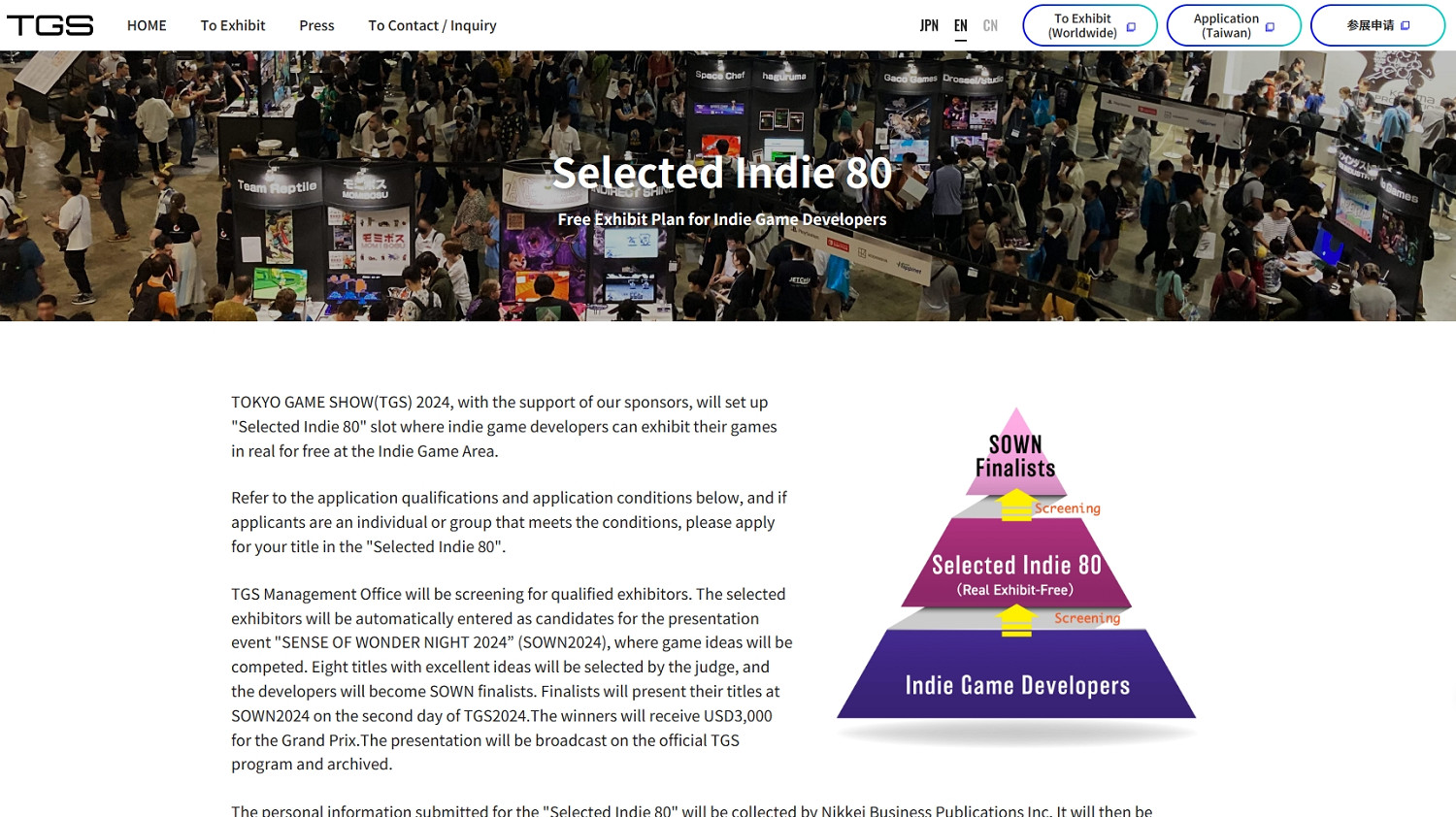Click external-link icon in To Exhibit (Worldwide)
Viewport: 1456px width, 817px height.
(x=1131, y=26)
